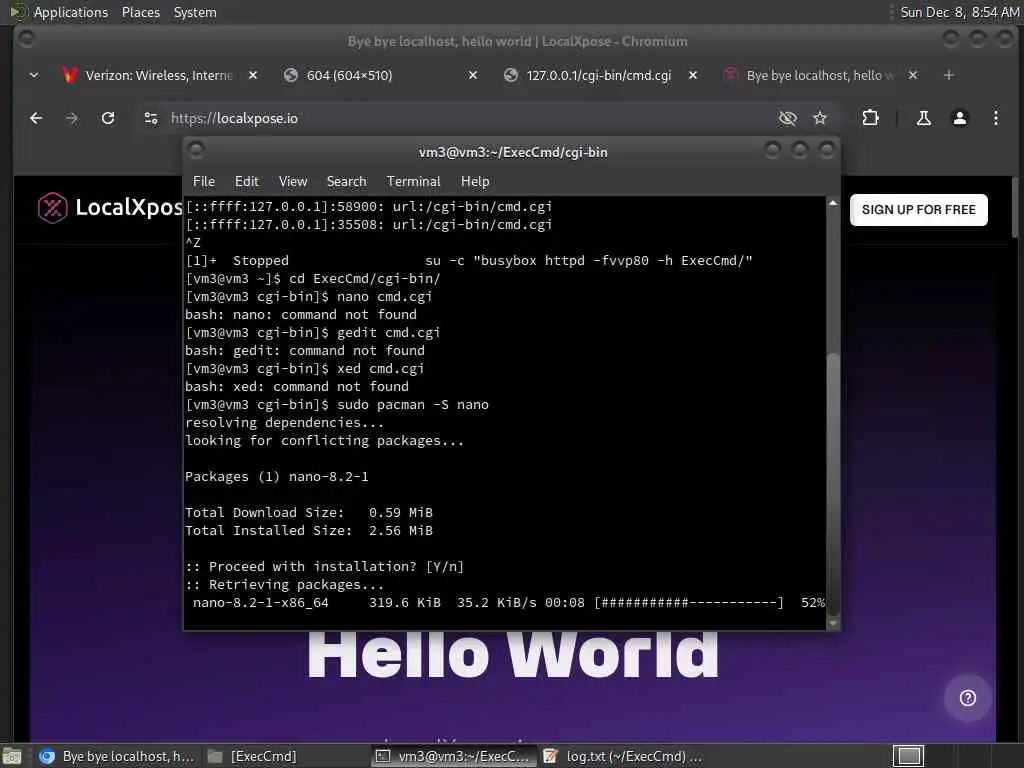Click show desktop icon in bottom panel
Image resolution: width=1024 pixels, height=768 pixels.
12,756
